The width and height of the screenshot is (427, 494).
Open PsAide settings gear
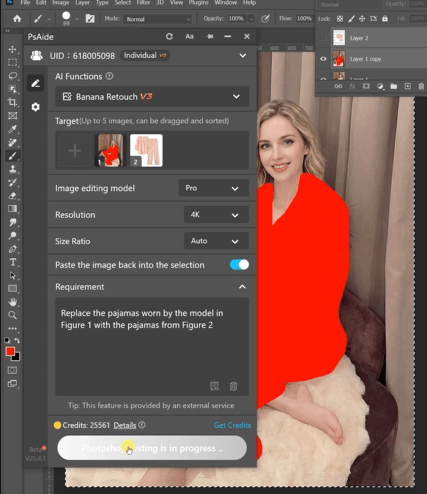point(35,107)
